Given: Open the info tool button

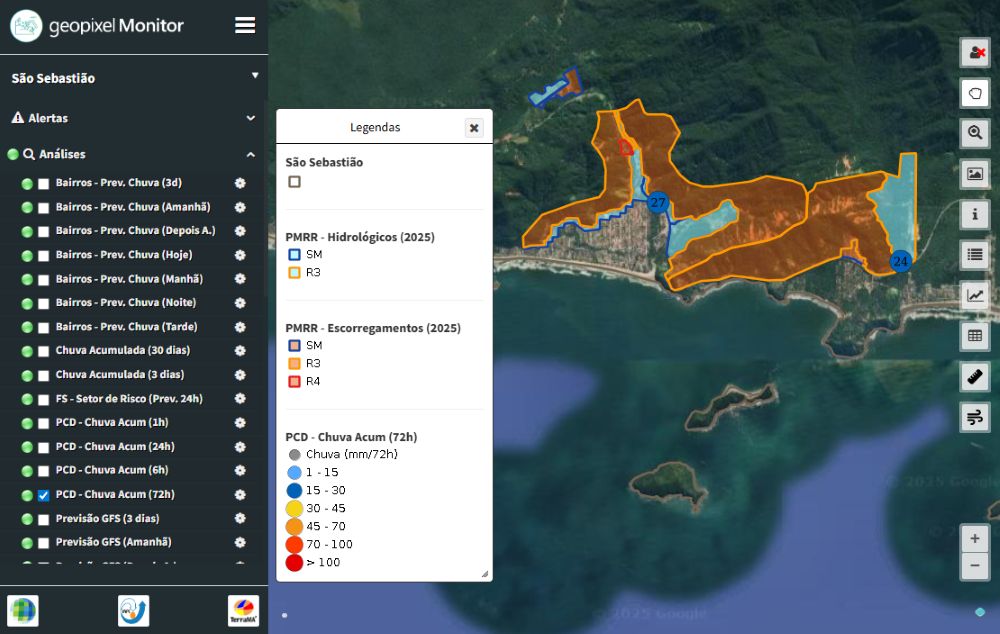Looking at the screenshot, I should click(975, 214).
